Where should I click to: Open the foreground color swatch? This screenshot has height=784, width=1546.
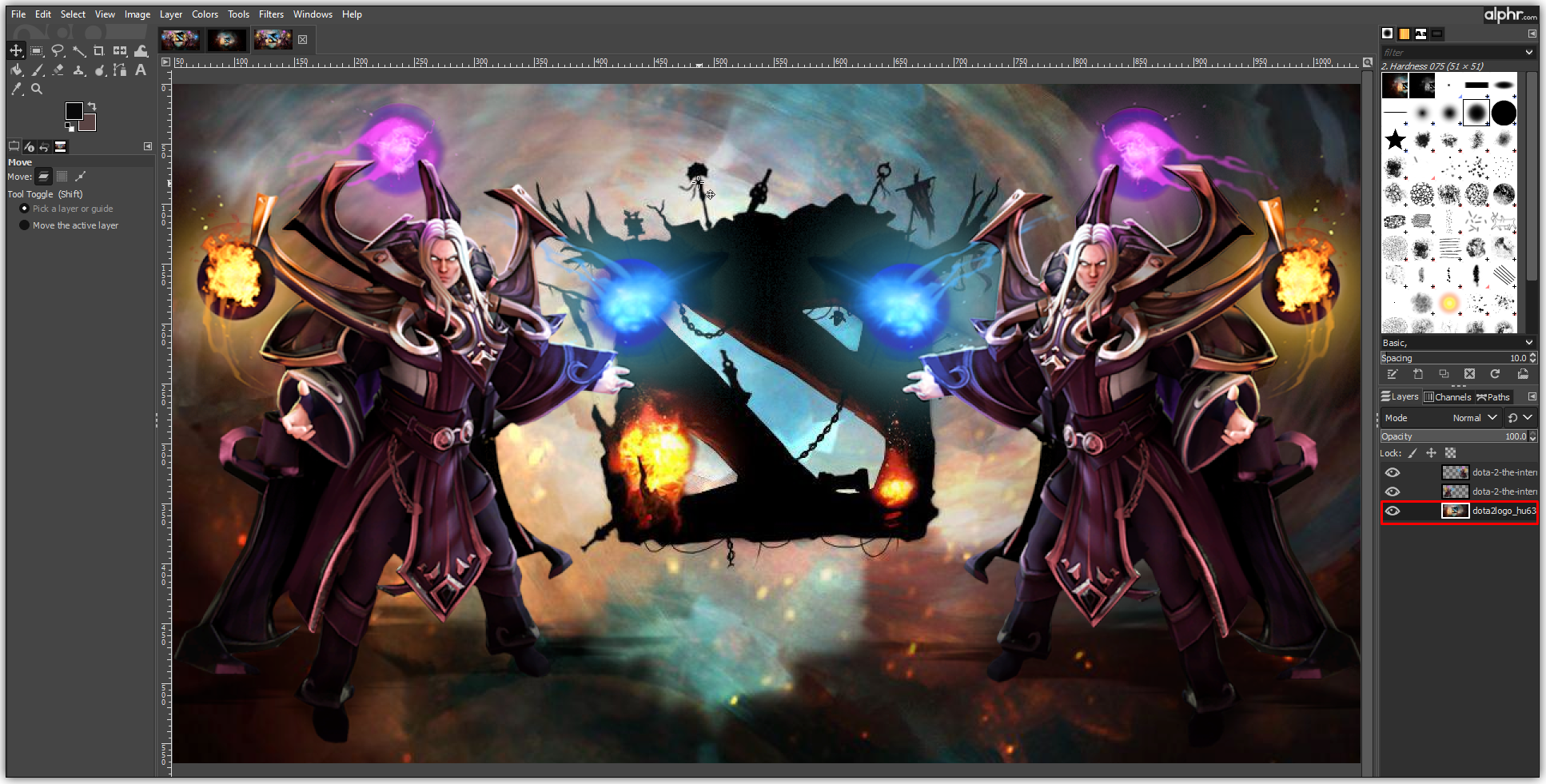click(74, 111)
